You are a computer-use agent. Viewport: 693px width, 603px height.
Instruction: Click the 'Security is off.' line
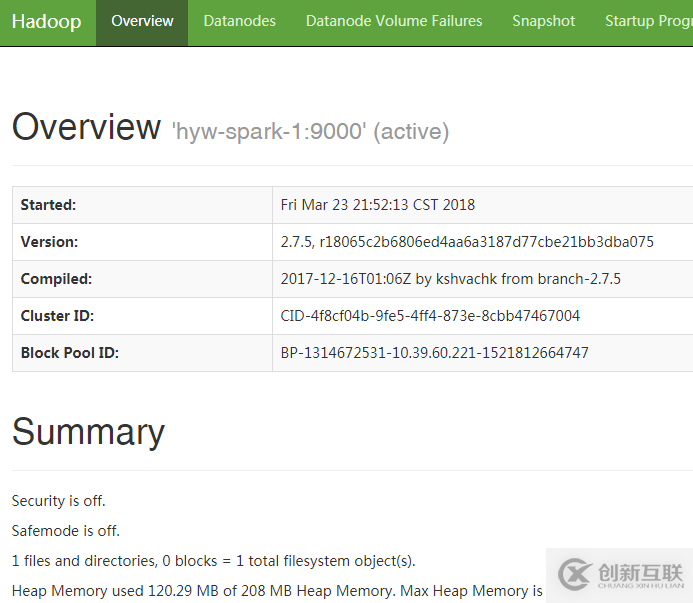[58, 501]
